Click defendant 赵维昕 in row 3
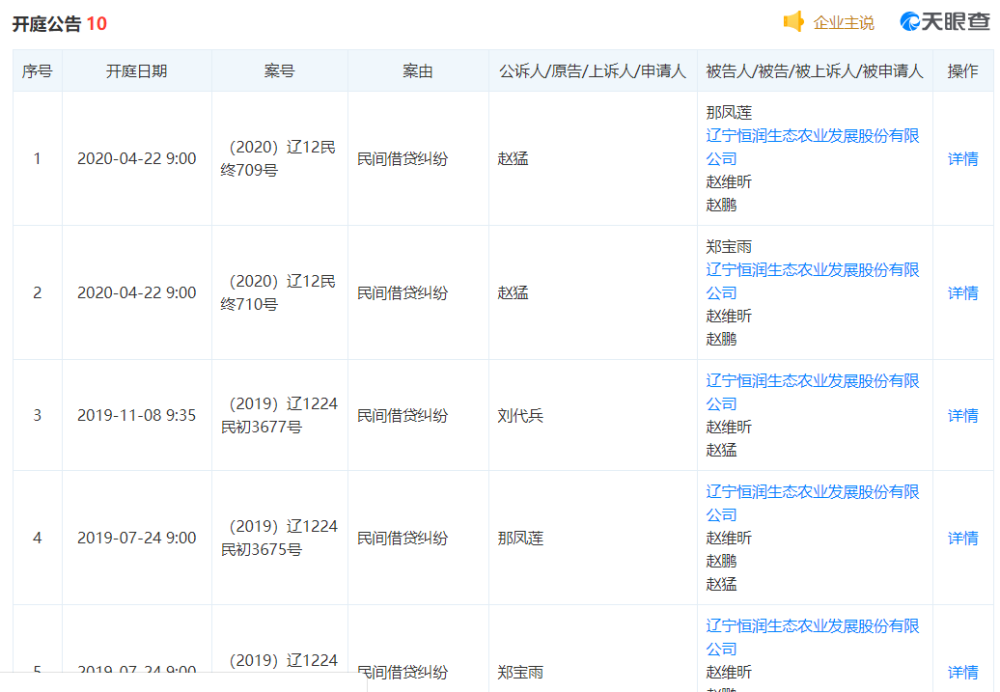The height and width of the screenshot is (692, 1000). 729,427
